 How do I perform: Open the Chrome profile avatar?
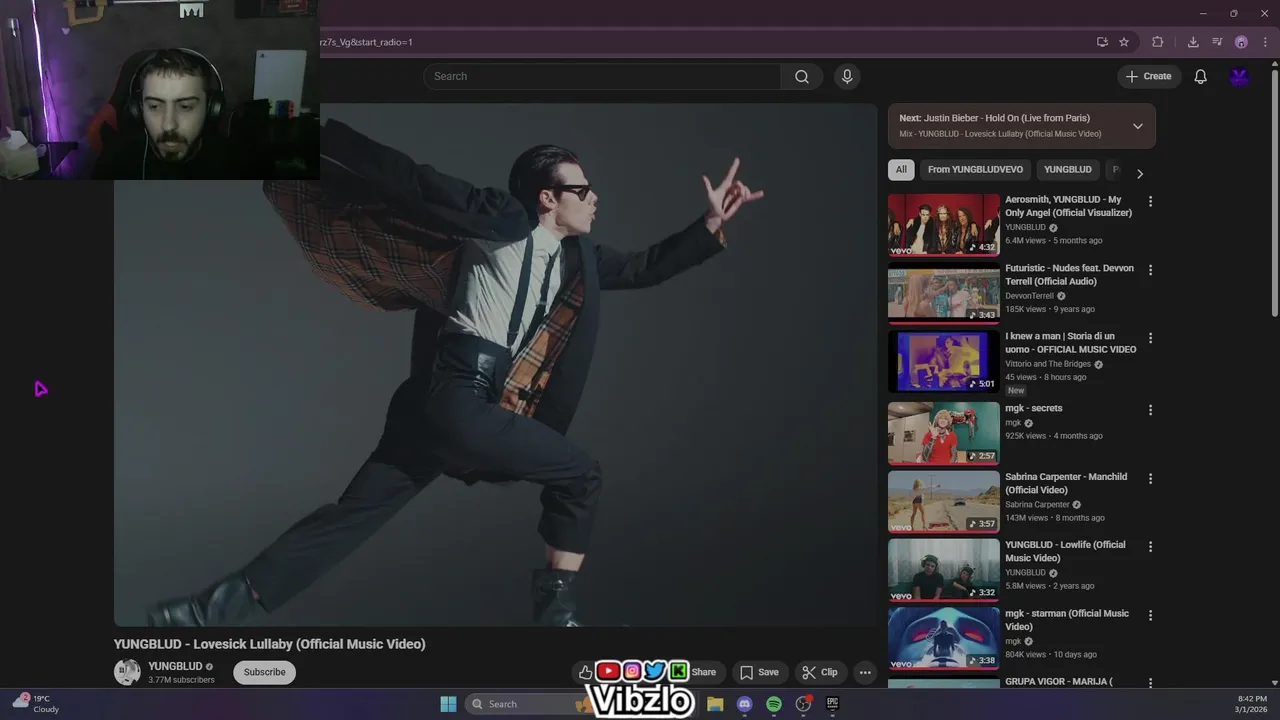1241,42
